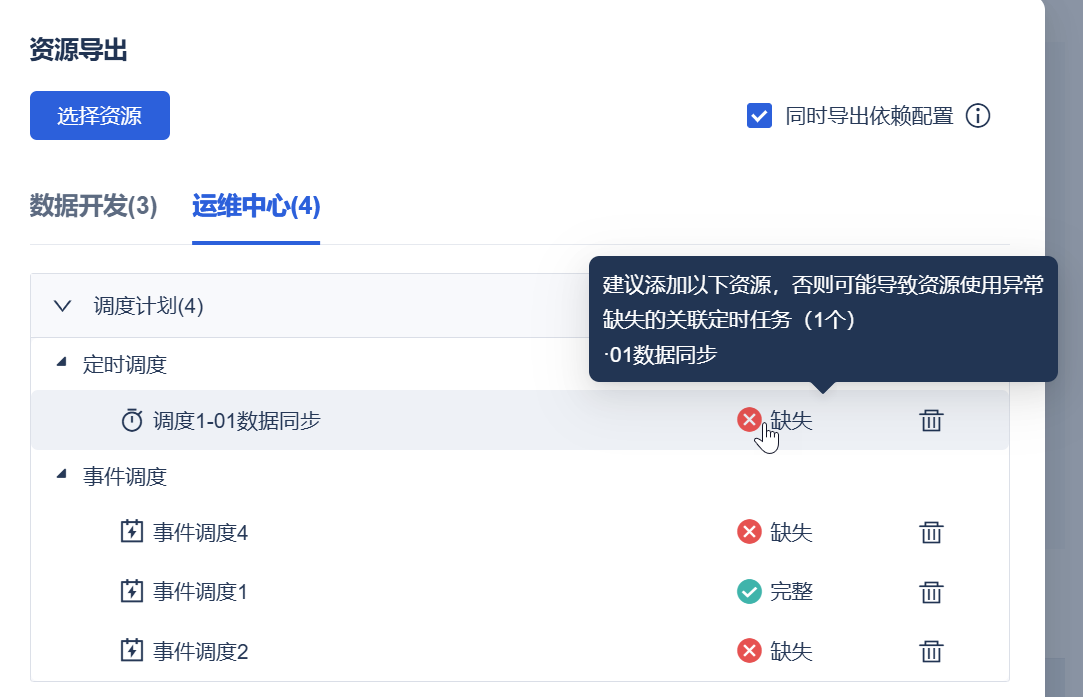Click trash icon for 事件调度4
The width and height of the screenshot is (1083, 697).
(931, 532)
